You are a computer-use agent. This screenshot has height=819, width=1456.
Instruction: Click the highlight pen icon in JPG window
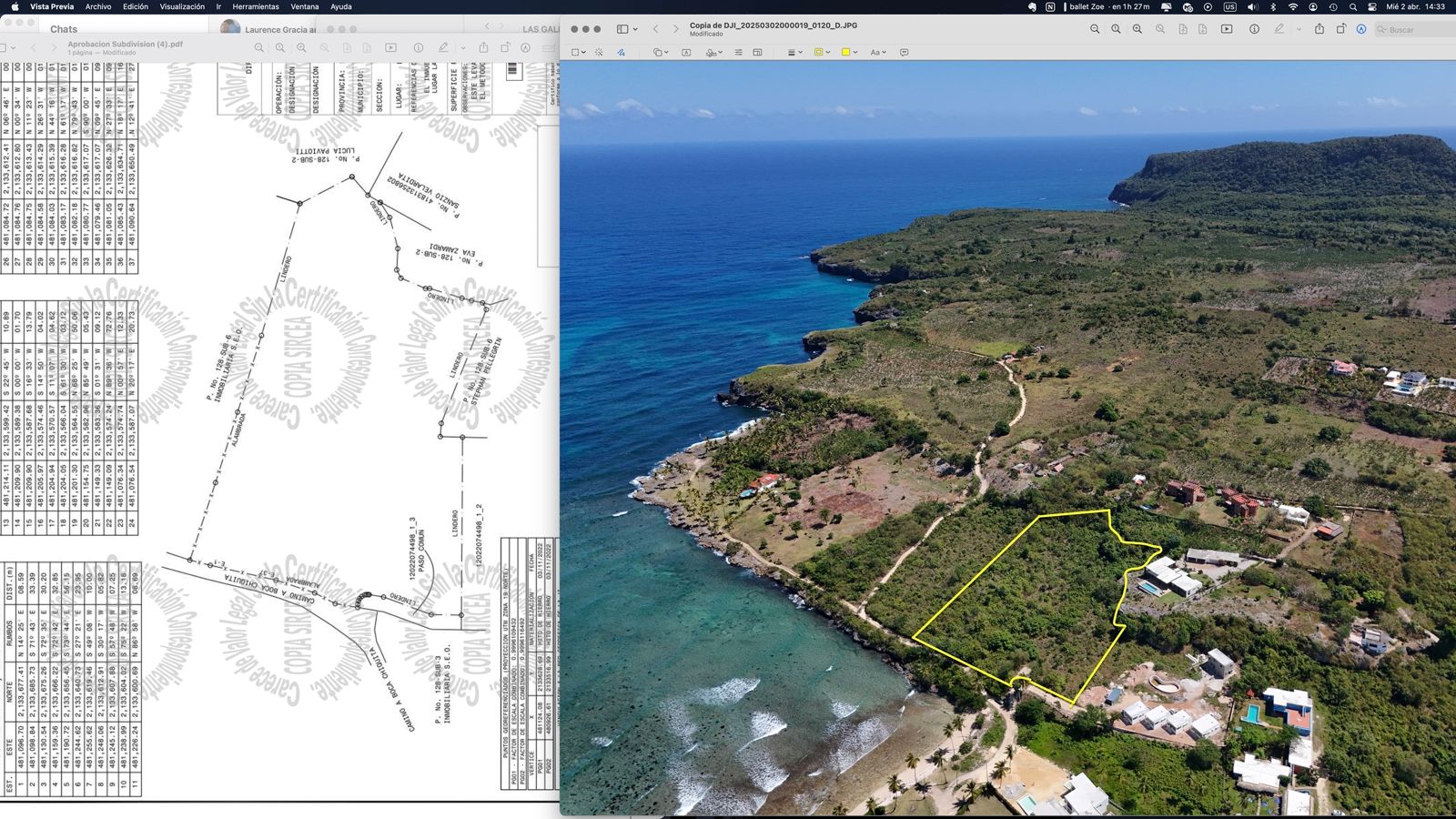tap(1279, 29)
